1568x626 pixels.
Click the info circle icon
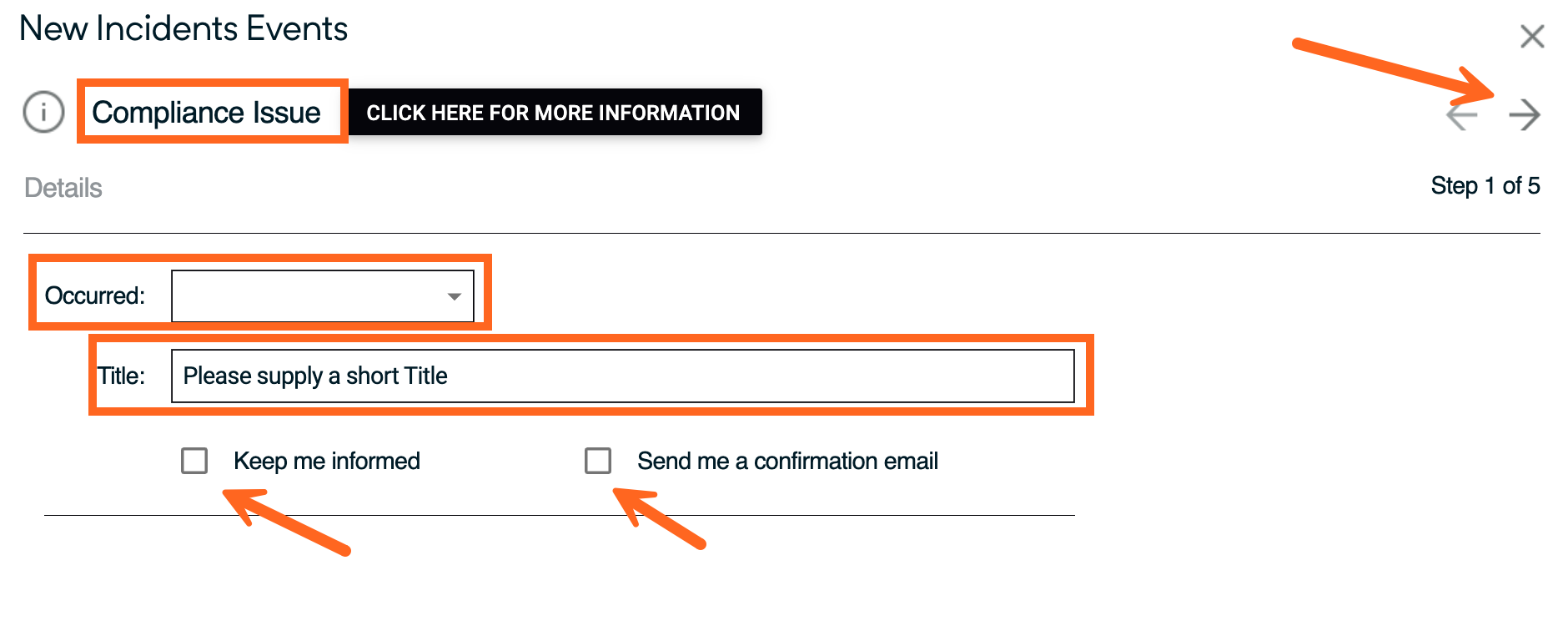point(43,112)
